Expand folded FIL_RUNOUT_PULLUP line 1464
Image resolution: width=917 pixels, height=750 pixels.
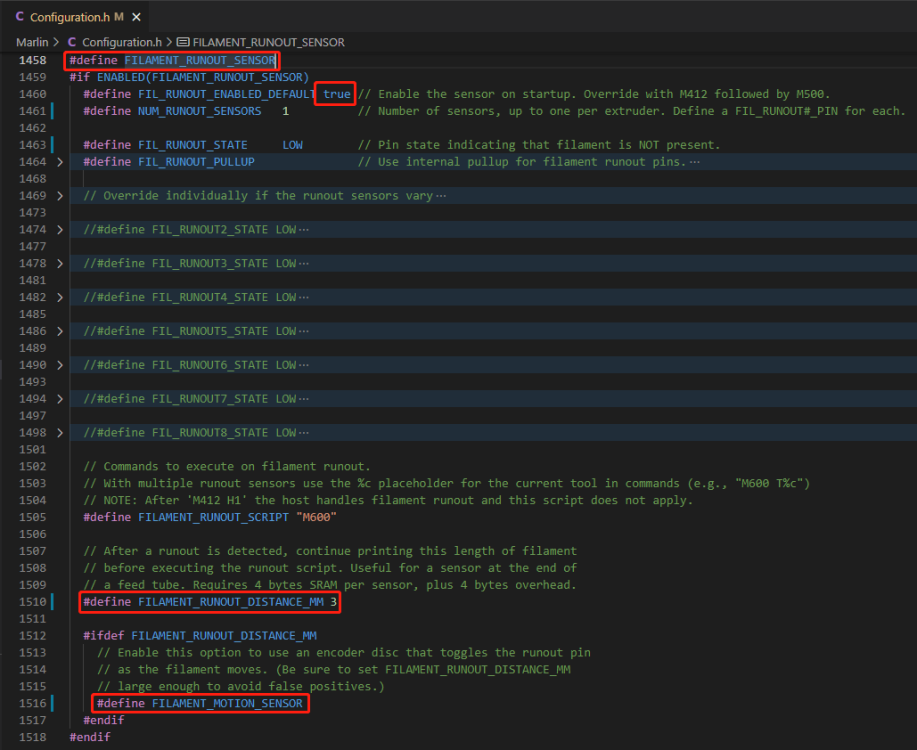tap(60, 161)
